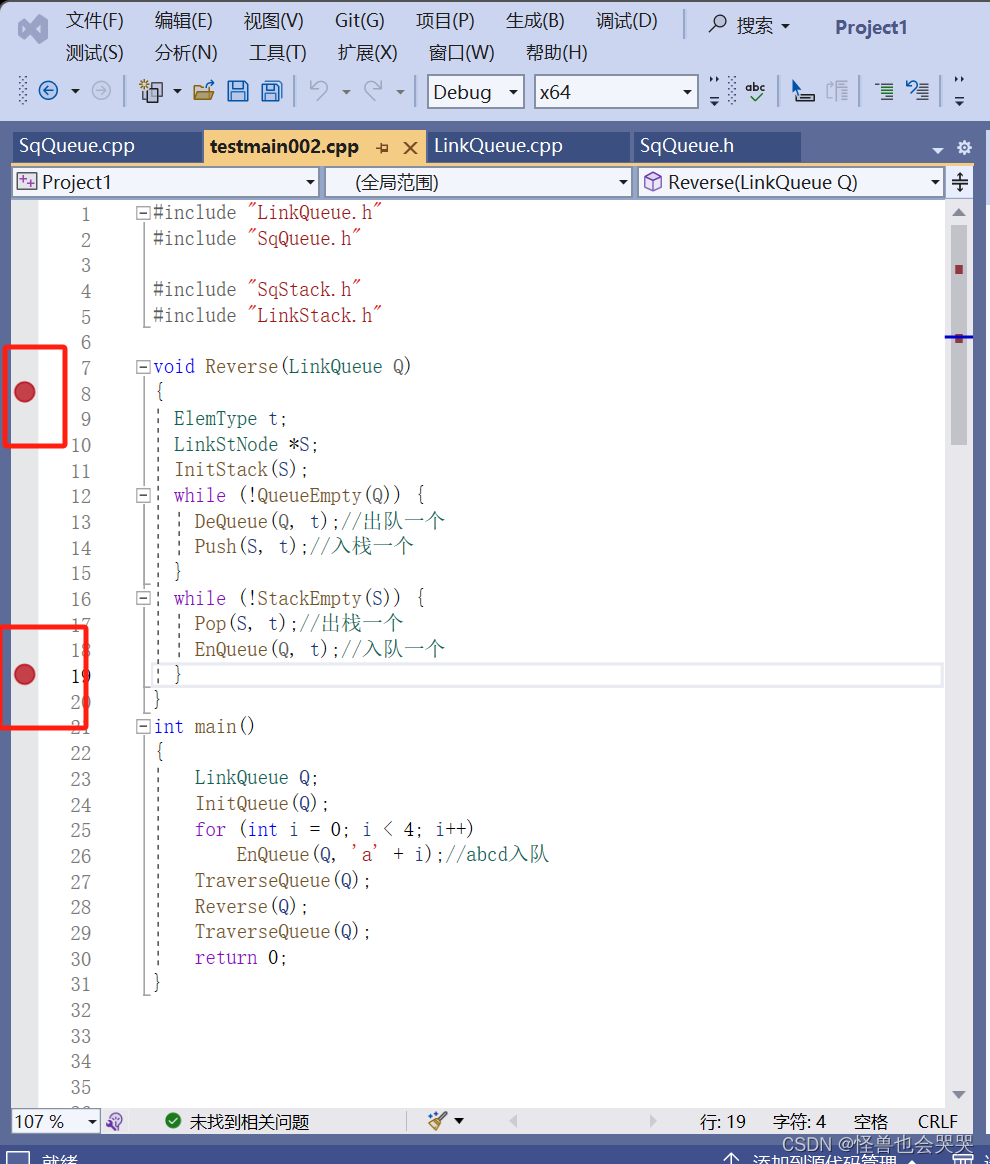Screen dimensions: 990x1164
Task: Navigate backward with the back arrow
Action: tap(48, 91)
